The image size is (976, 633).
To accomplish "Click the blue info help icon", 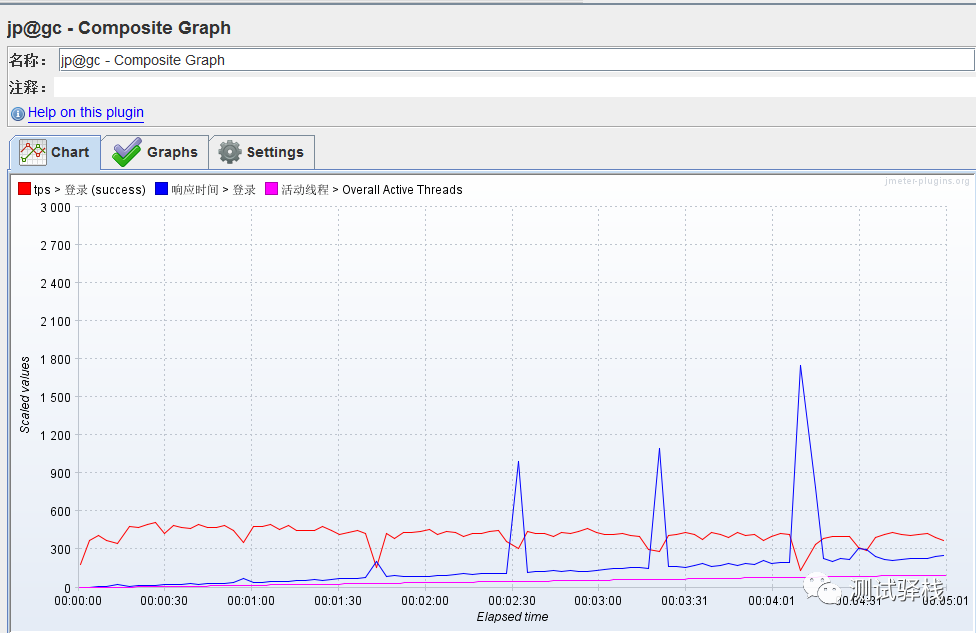I will (x=18, y=113).
